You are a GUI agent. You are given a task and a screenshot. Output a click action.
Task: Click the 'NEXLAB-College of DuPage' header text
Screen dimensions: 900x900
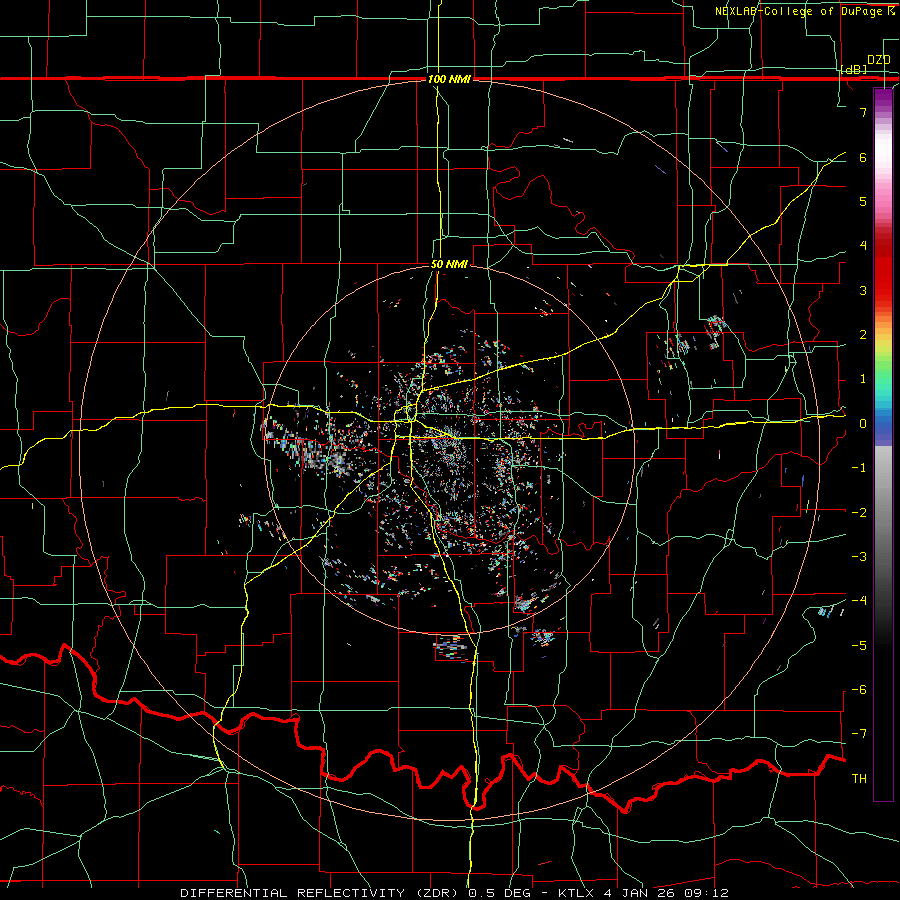[x=800, y=11]
